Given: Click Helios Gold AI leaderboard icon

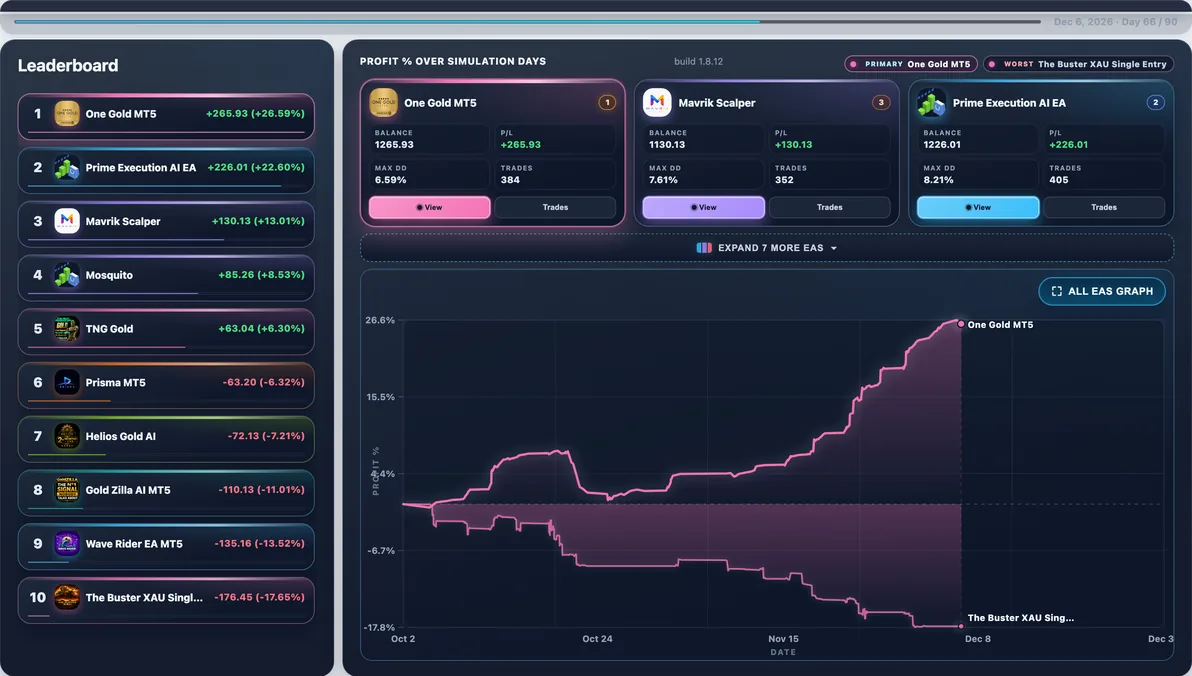Looking at the screenshot, I should pyautogui.click(x=67, y=436).
